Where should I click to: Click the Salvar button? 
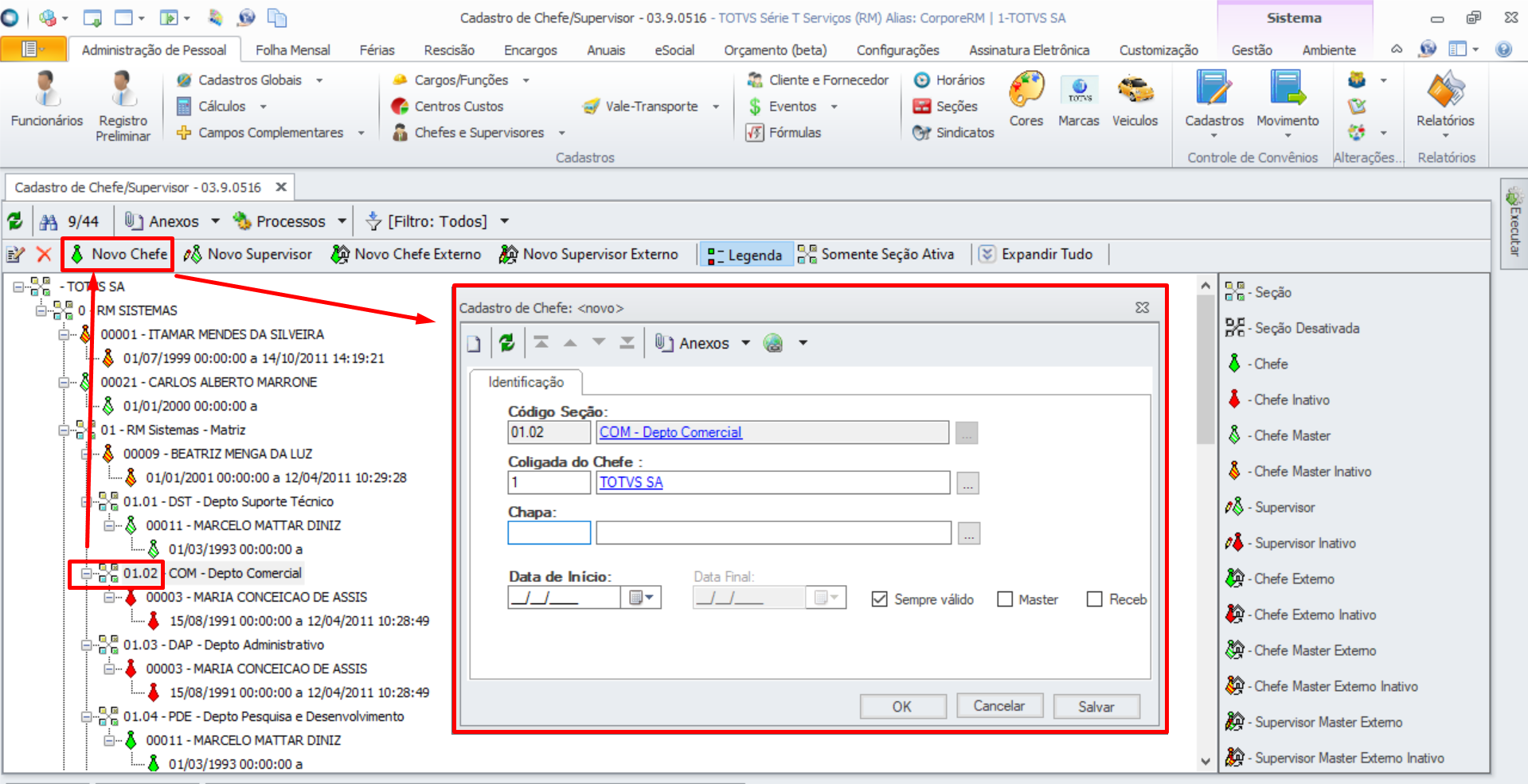tap(1096, 707)
